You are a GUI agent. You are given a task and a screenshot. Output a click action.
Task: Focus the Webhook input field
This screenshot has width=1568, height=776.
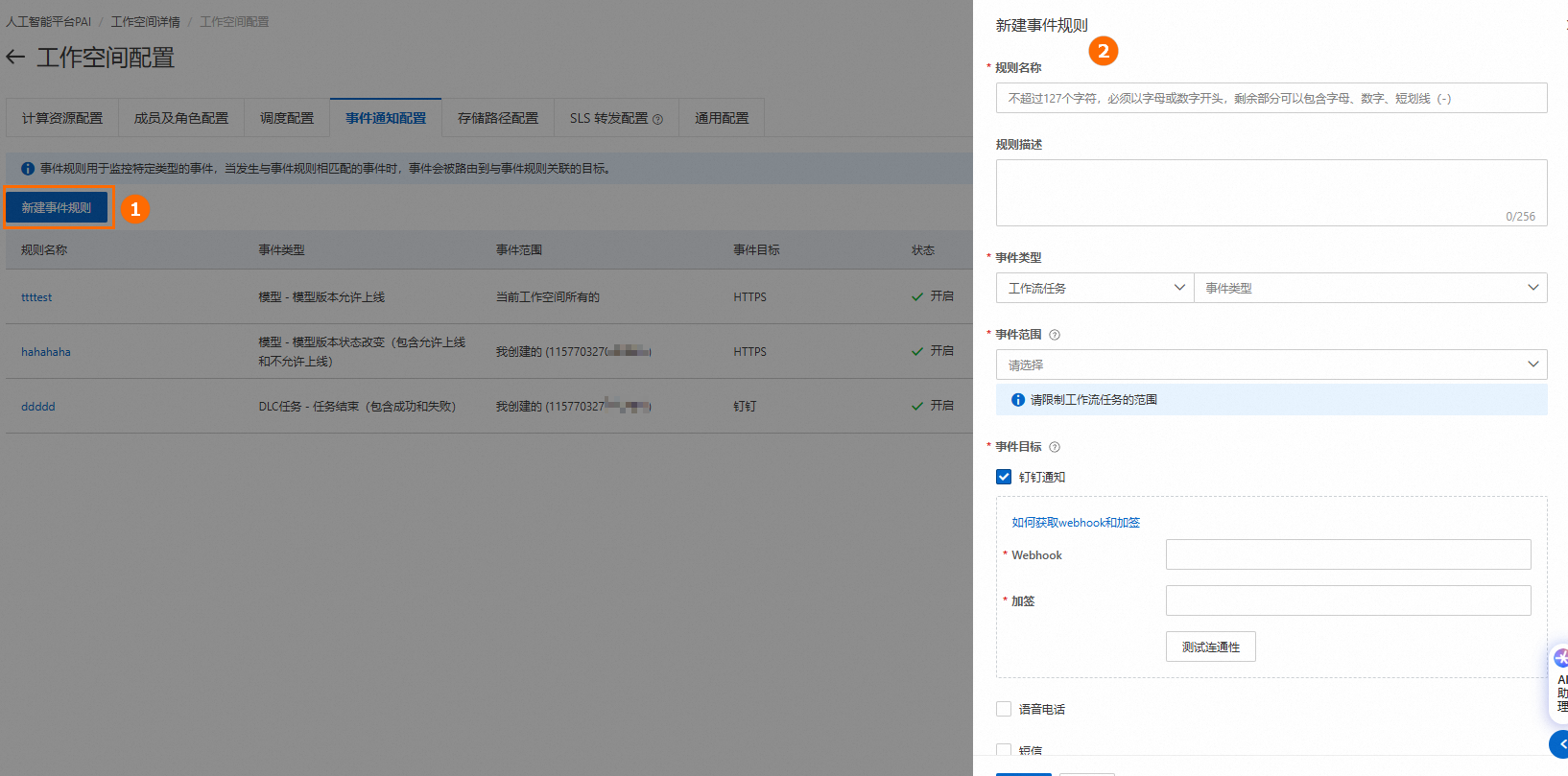click(x=1348, y=554)
